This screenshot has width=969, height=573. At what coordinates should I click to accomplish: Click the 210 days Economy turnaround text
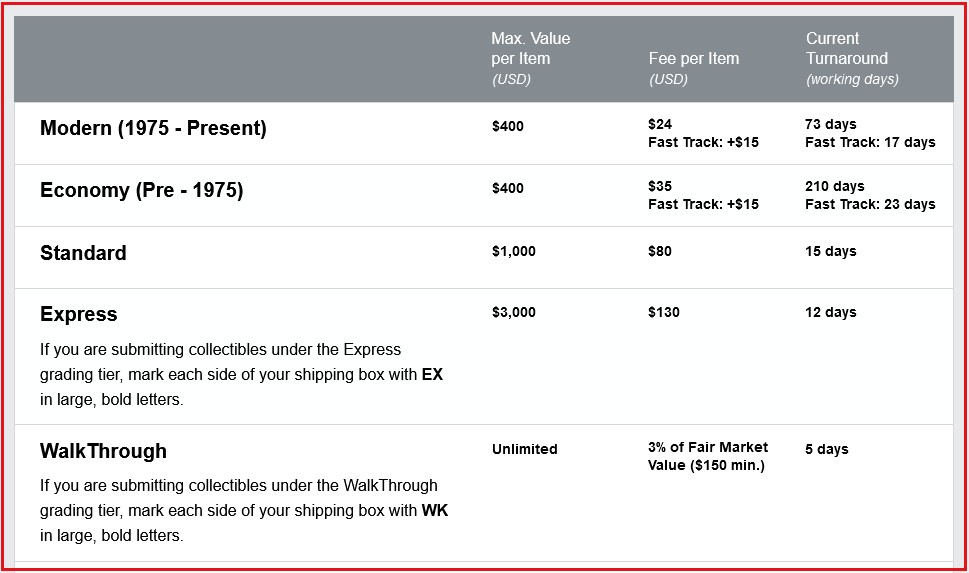(834, 186)
